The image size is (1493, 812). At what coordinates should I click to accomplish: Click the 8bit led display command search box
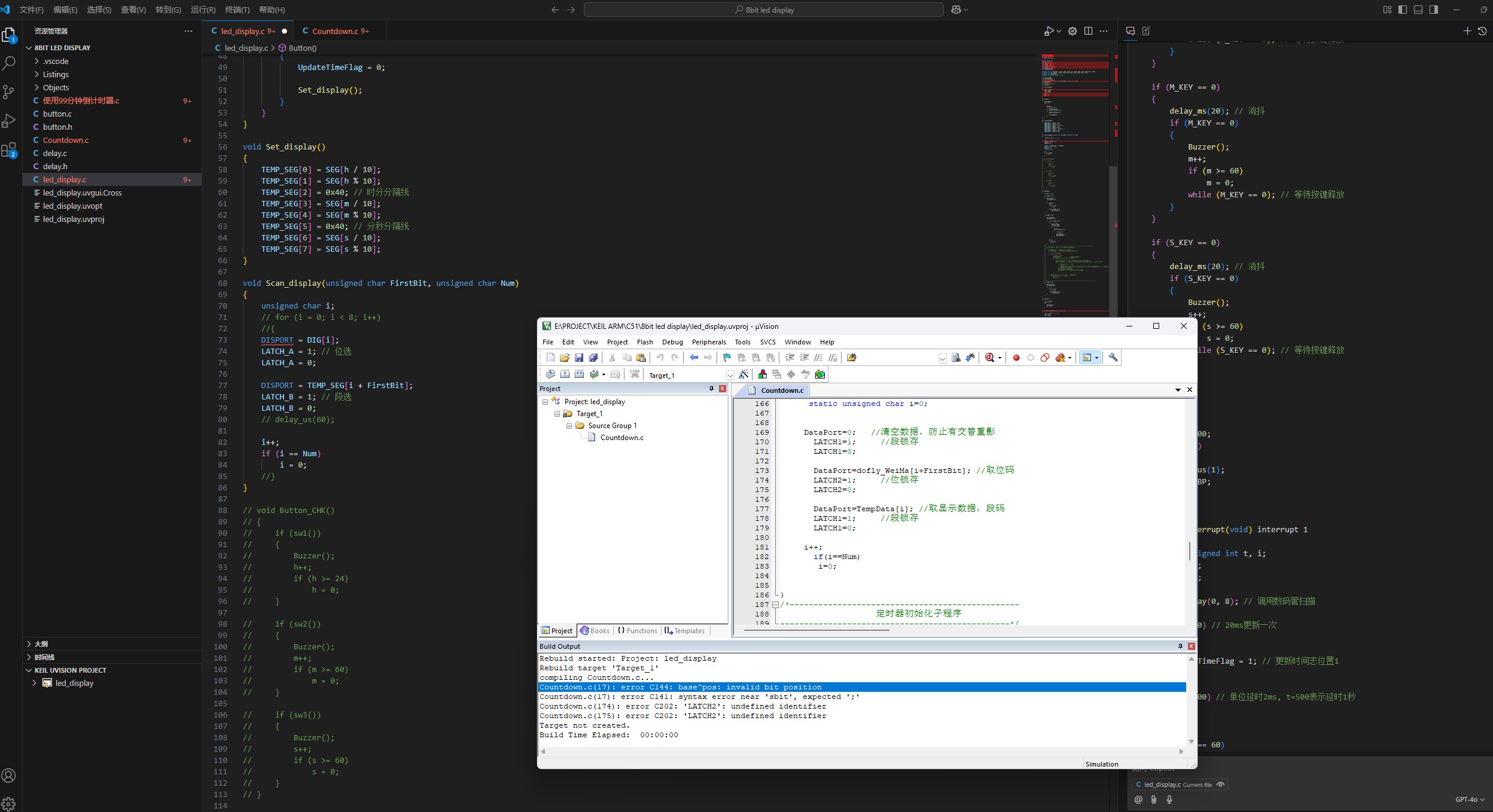pyautogui.click(x=764, y=10)
